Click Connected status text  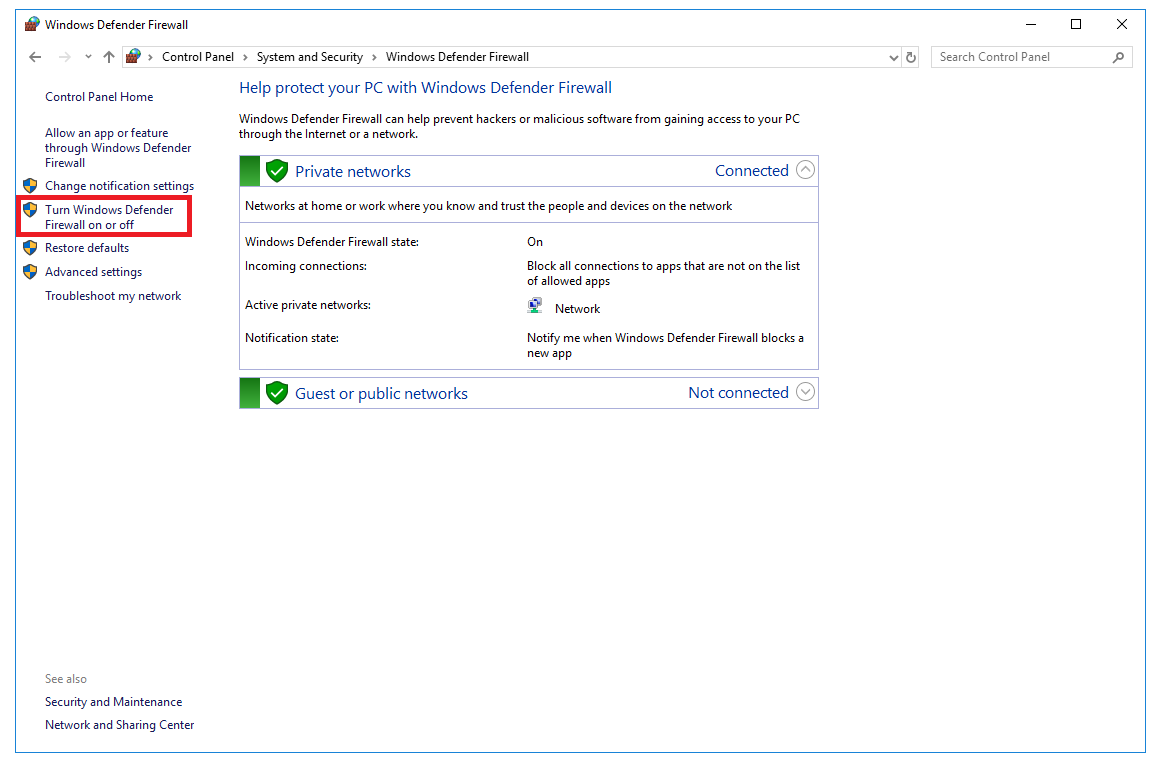coord(752,171)
